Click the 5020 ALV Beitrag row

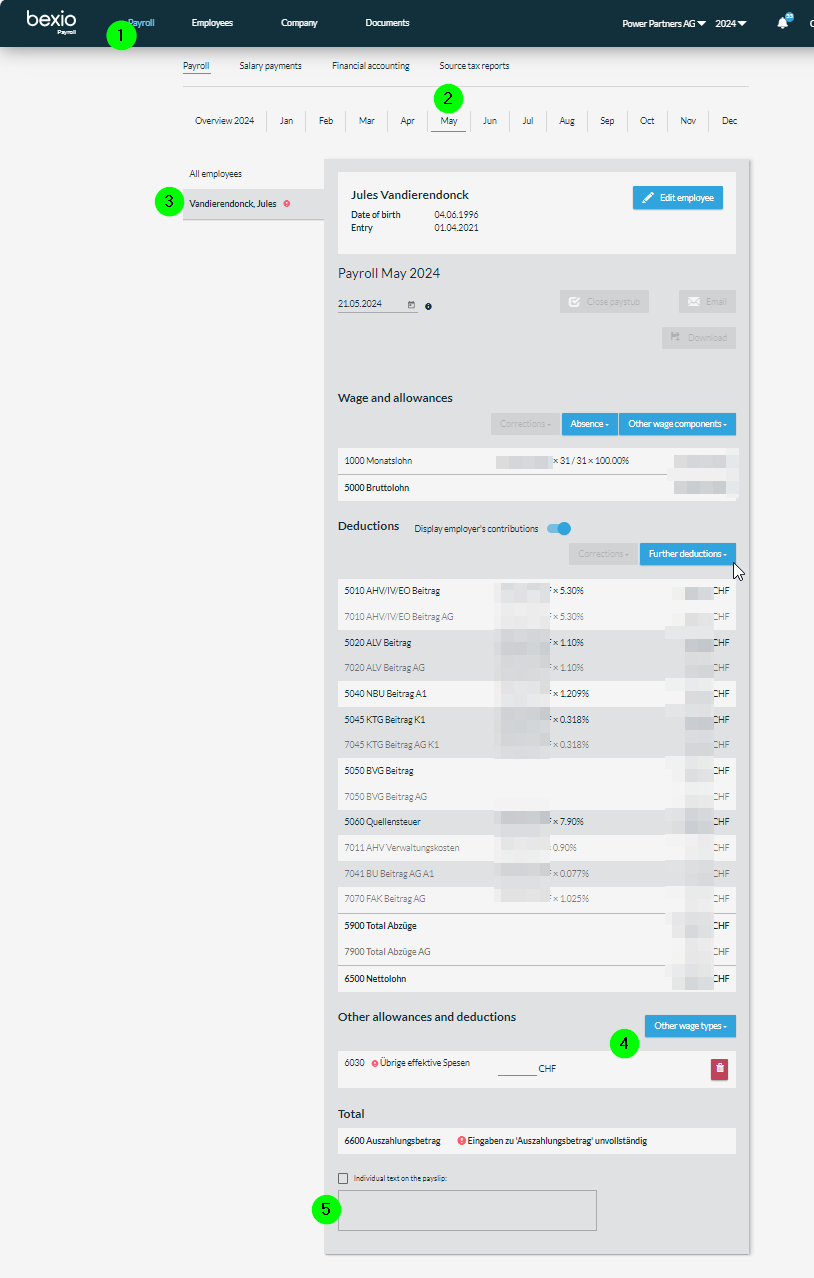pos(537,643)
